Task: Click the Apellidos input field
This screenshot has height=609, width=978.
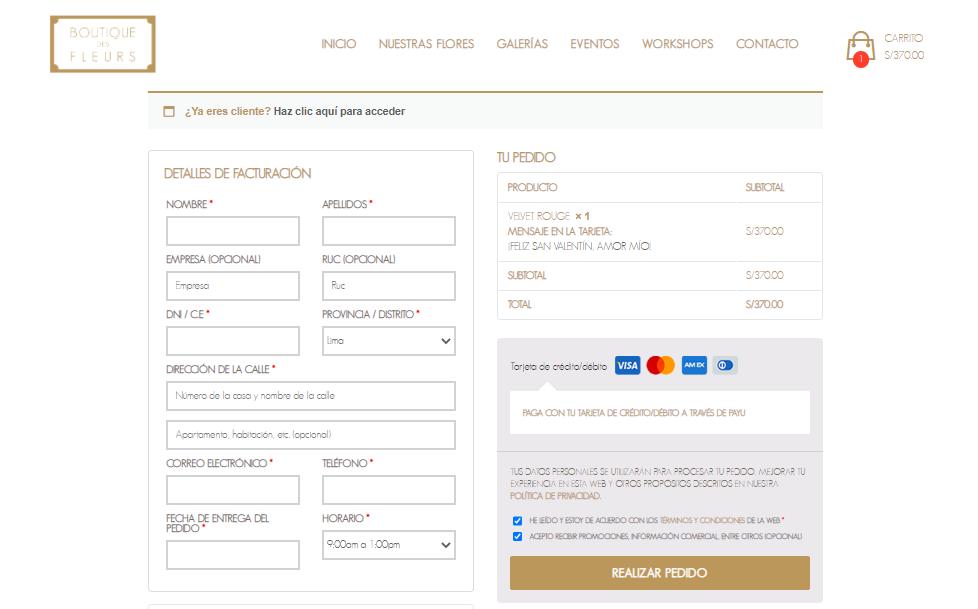Action: point(389,231)
